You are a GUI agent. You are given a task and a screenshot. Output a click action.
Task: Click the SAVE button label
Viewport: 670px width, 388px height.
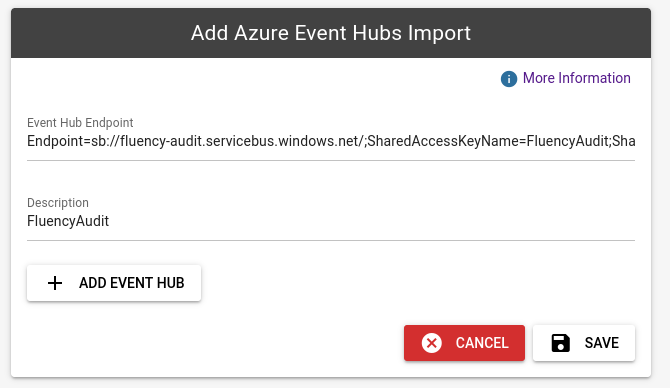tap(602, 343)
